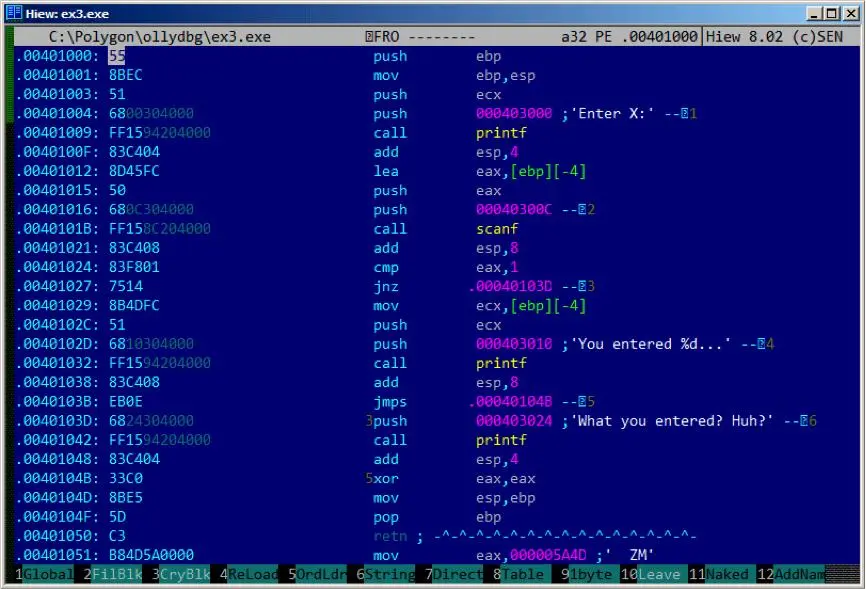This screenshot has width=866, height=589.
Task: Click the Hiew 8.02 version text
Action: pyautogui.click(x=774, y=37)
